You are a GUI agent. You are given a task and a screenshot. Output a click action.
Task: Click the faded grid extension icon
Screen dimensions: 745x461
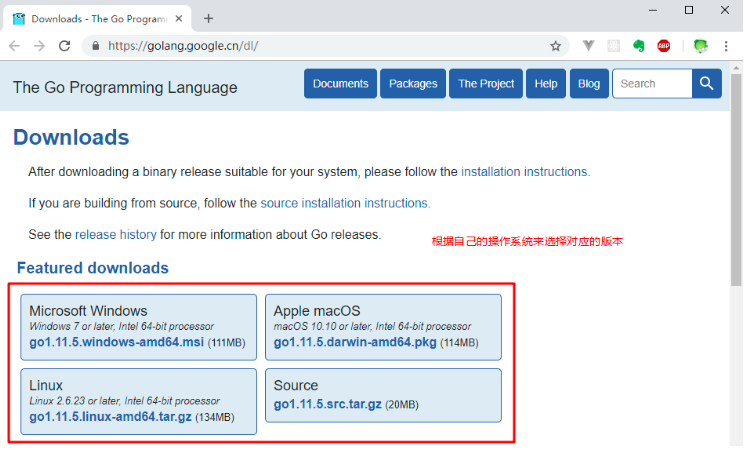tap(613, 46)
